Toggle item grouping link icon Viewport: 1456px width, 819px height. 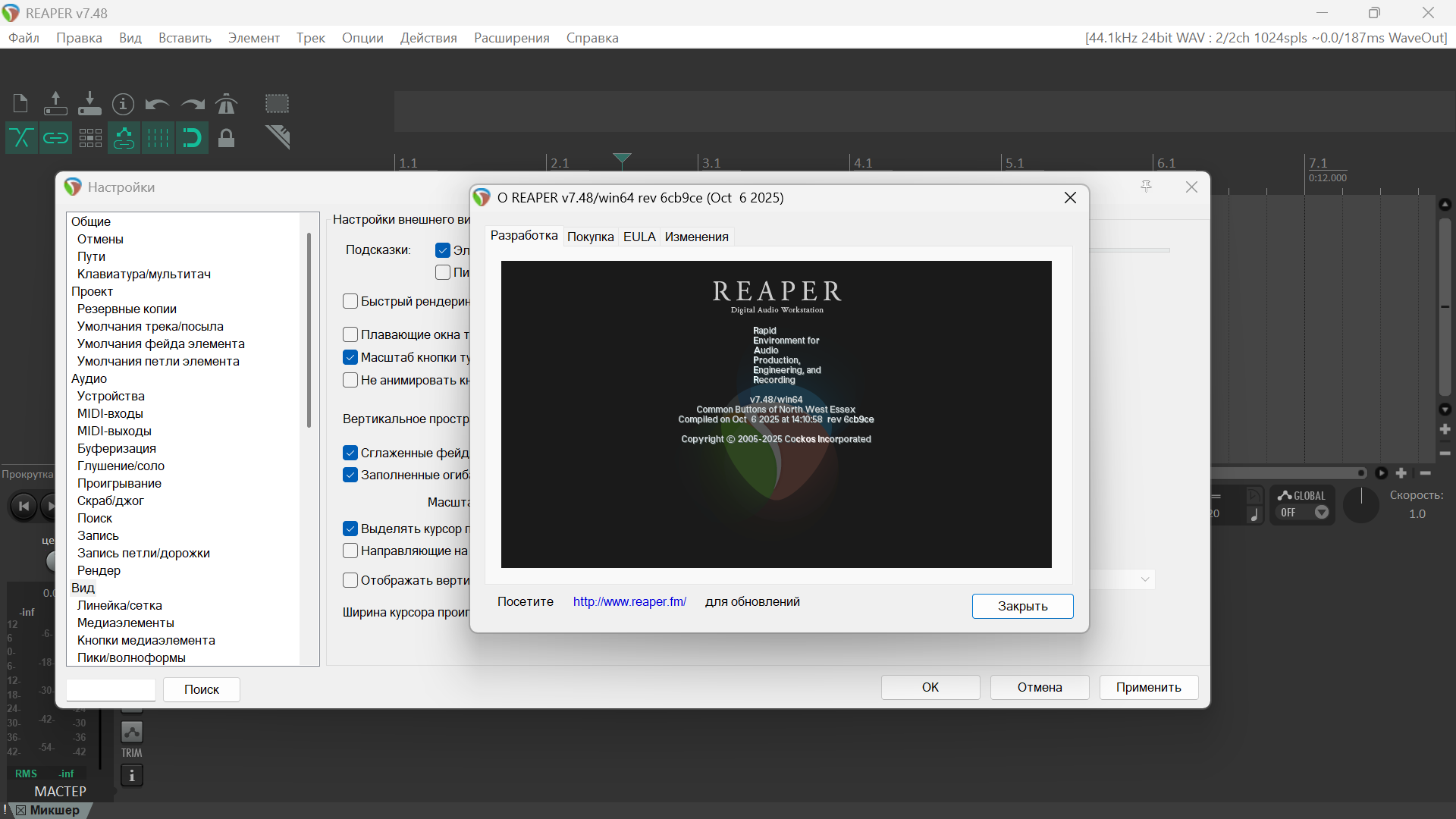click(x=55, y=138)
